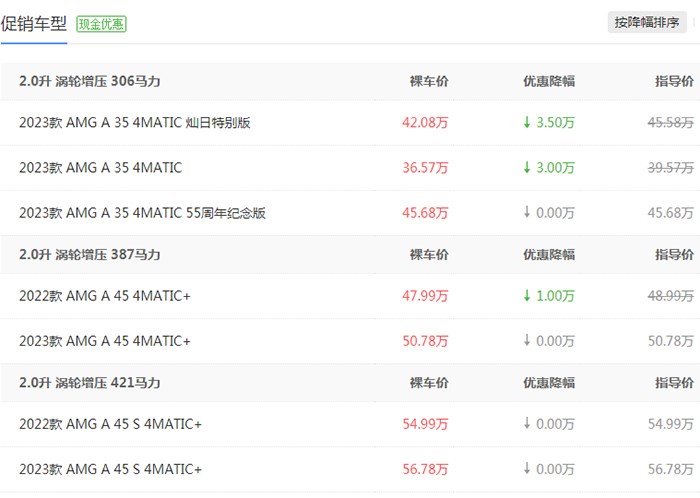Click 裸车价 header in 421马力 group
The height and width of the screenshot is (498, 700).
click(x=429, y=382)
